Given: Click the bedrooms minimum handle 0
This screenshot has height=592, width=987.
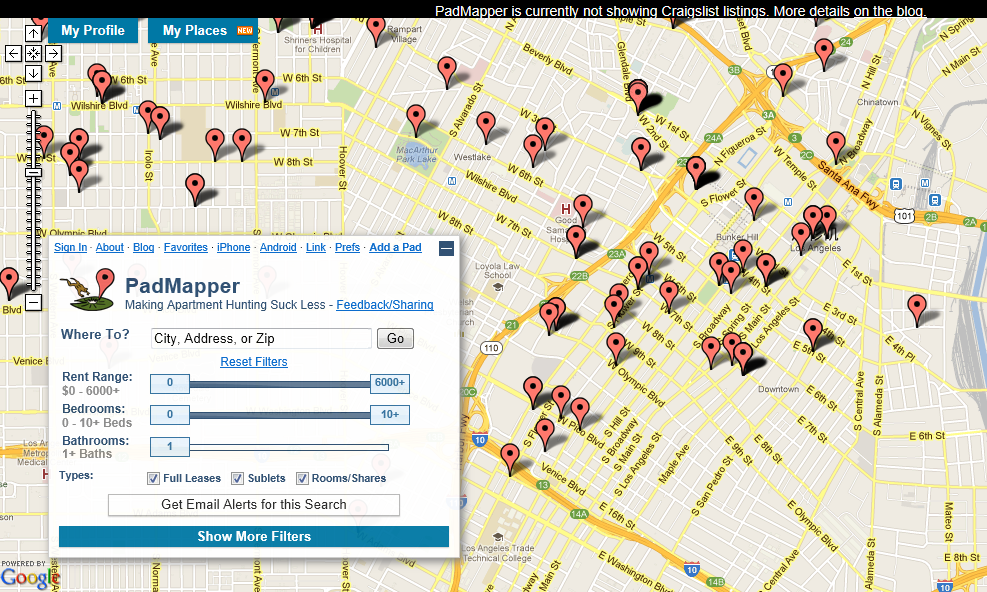Looking at the screenshot, I should click(170, 415).
